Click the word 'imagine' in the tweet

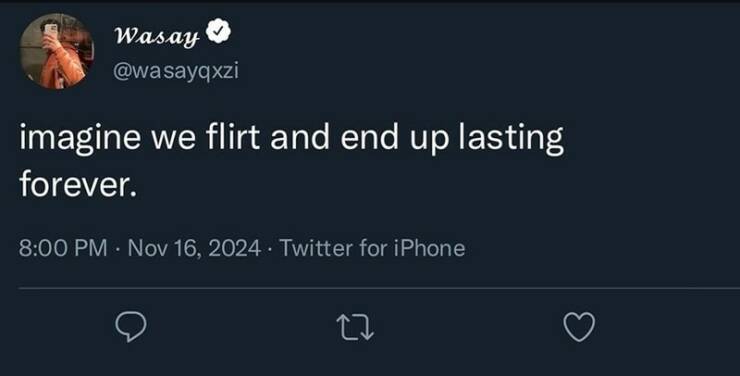[x=80, y=139]
